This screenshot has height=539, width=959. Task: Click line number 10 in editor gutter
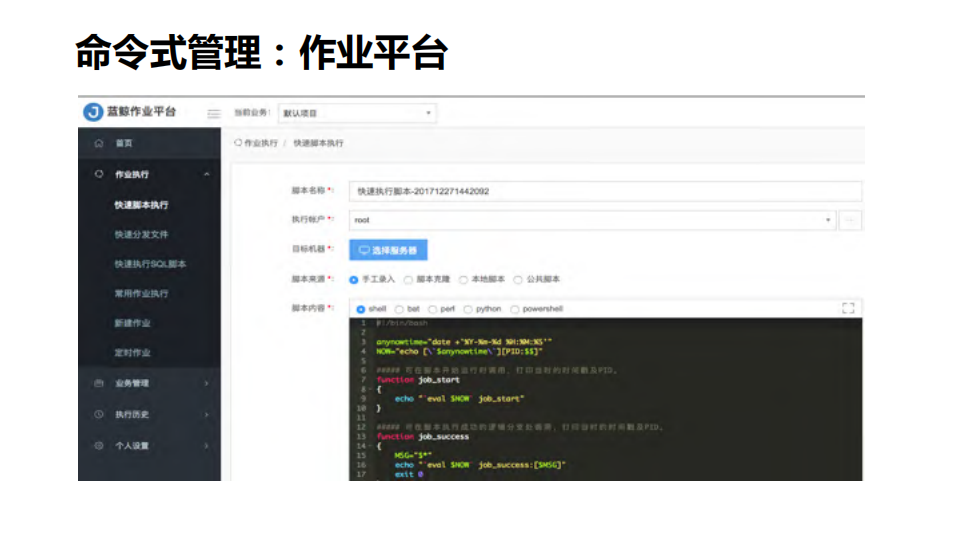pyautogui.click(x=361, y=408)
